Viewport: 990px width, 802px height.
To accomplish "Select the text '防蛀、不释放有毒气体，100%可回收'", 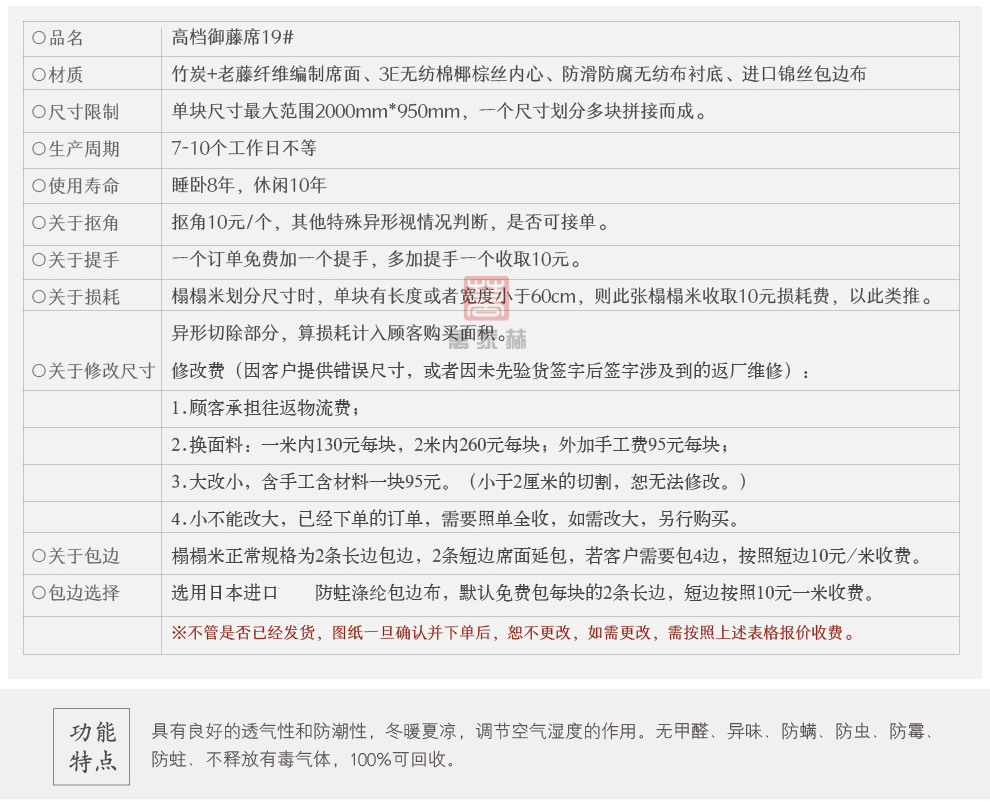I will 304,759.
